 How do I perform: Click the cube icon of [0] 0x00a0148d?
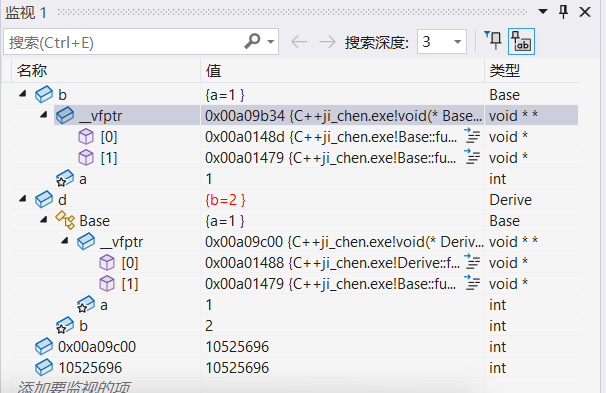[x=86, y=136]
